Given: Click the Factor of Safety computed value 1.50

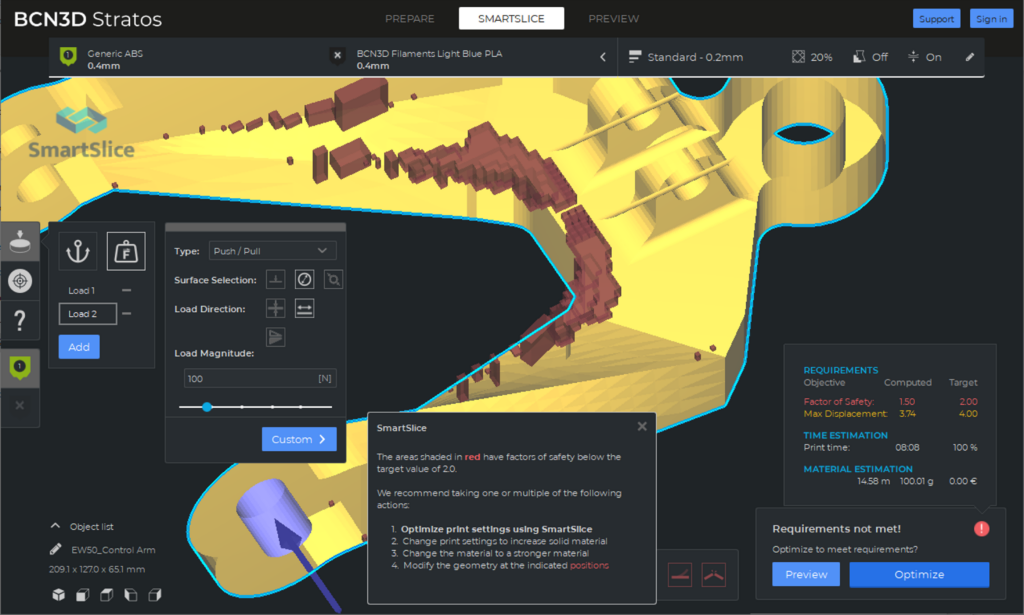Looking at the screenshot, I should pos(906,402).
